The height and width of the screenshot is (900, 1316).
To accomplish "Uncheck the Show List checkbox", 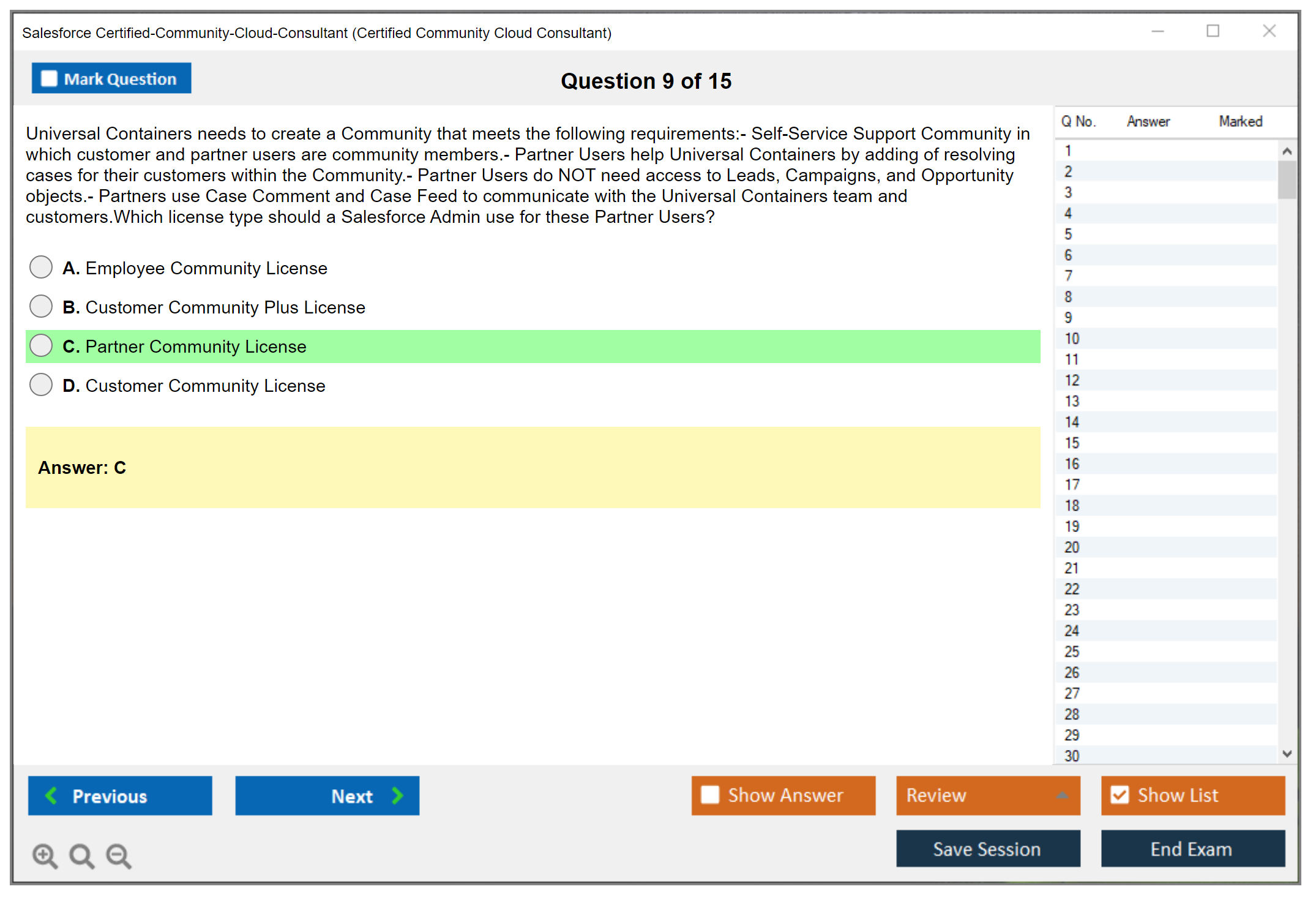I will 1120,795.
